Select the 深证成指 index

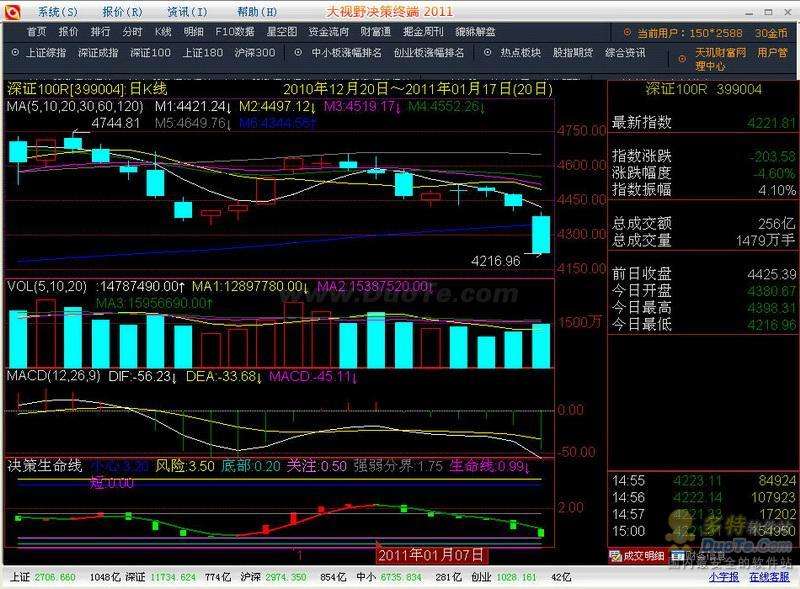pyautogui.click(x=98, y=53)
